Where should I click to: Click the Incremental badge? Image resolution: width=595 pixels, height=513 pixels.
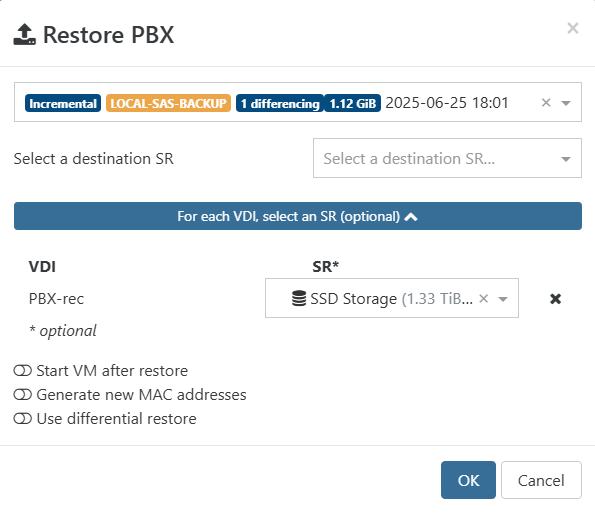point(63,103)
